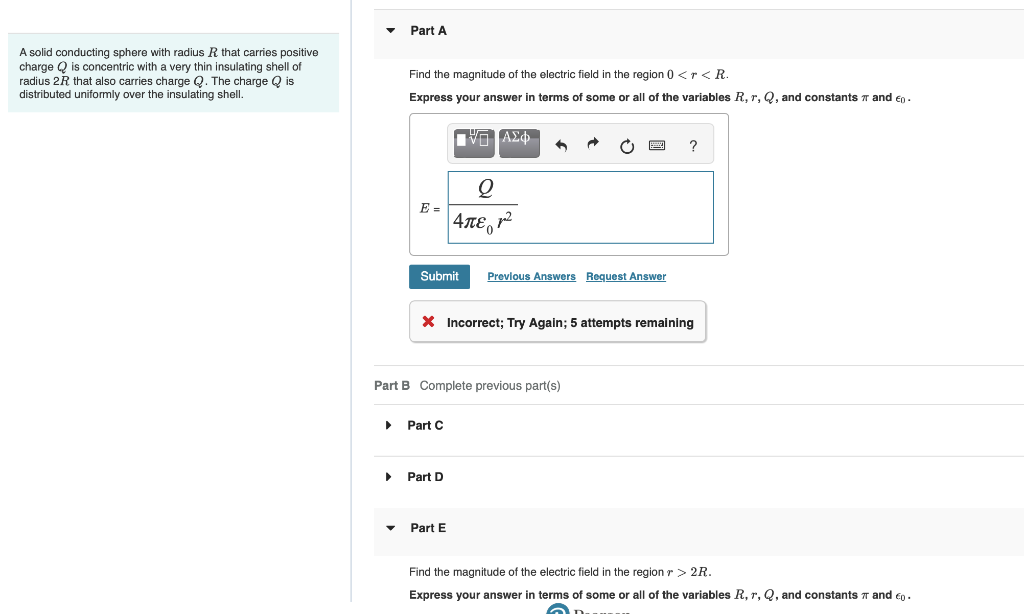Submit the answer for Part A
The image size is (1024, 614).
(439, 276)
